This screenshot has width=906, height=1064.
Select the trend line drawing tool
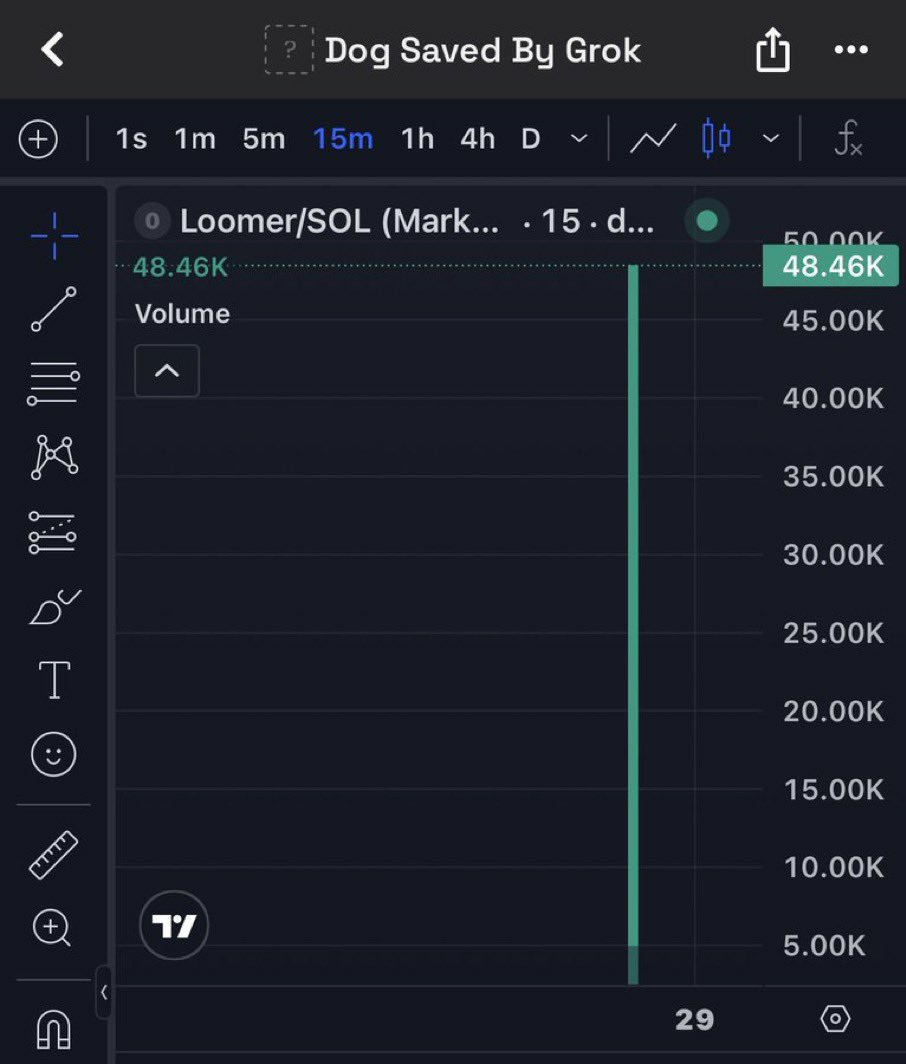[54, 309]
